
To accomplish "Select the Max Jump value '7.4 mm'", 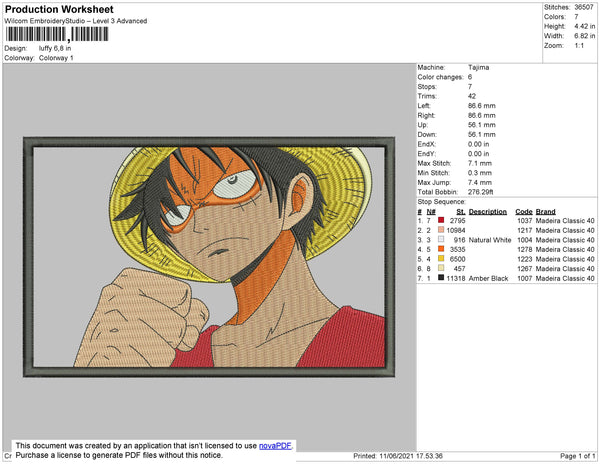I will coord(479,182).
